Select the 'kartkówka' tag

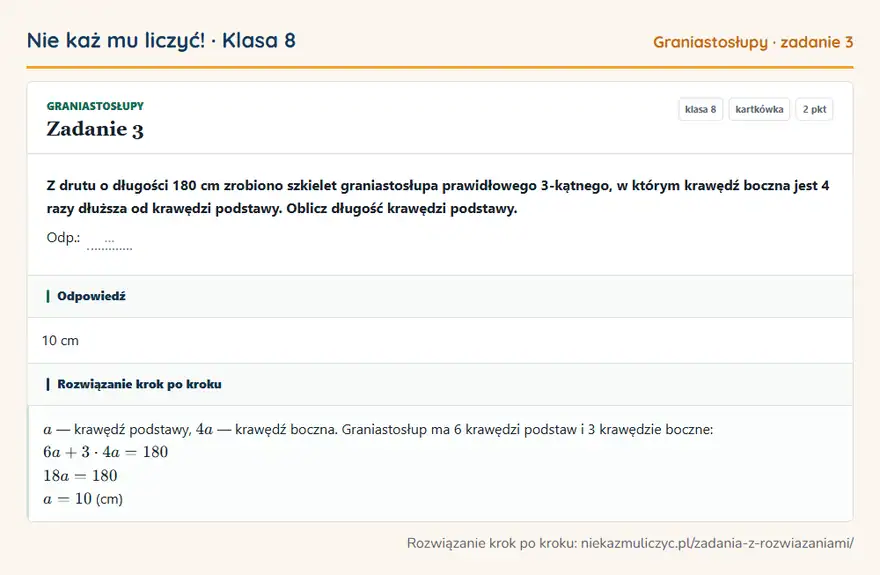pyautogui.click(x=759, y=109)
